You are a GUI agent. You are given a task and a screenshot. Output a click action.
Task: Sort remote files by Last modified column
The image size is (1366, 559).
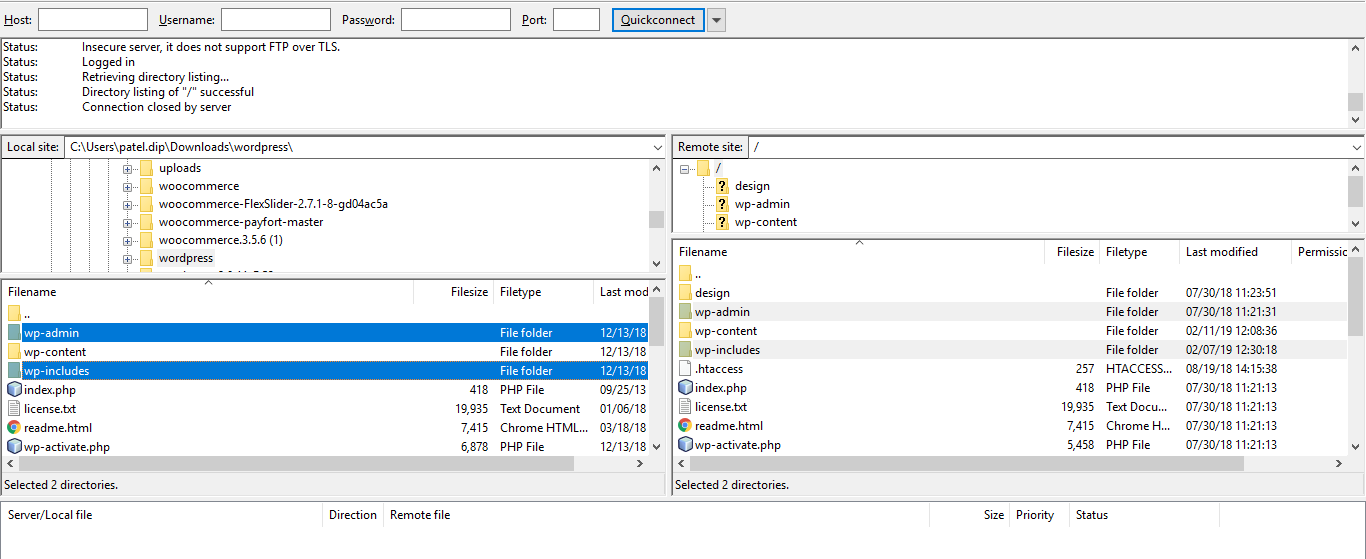pos(1235,252)
